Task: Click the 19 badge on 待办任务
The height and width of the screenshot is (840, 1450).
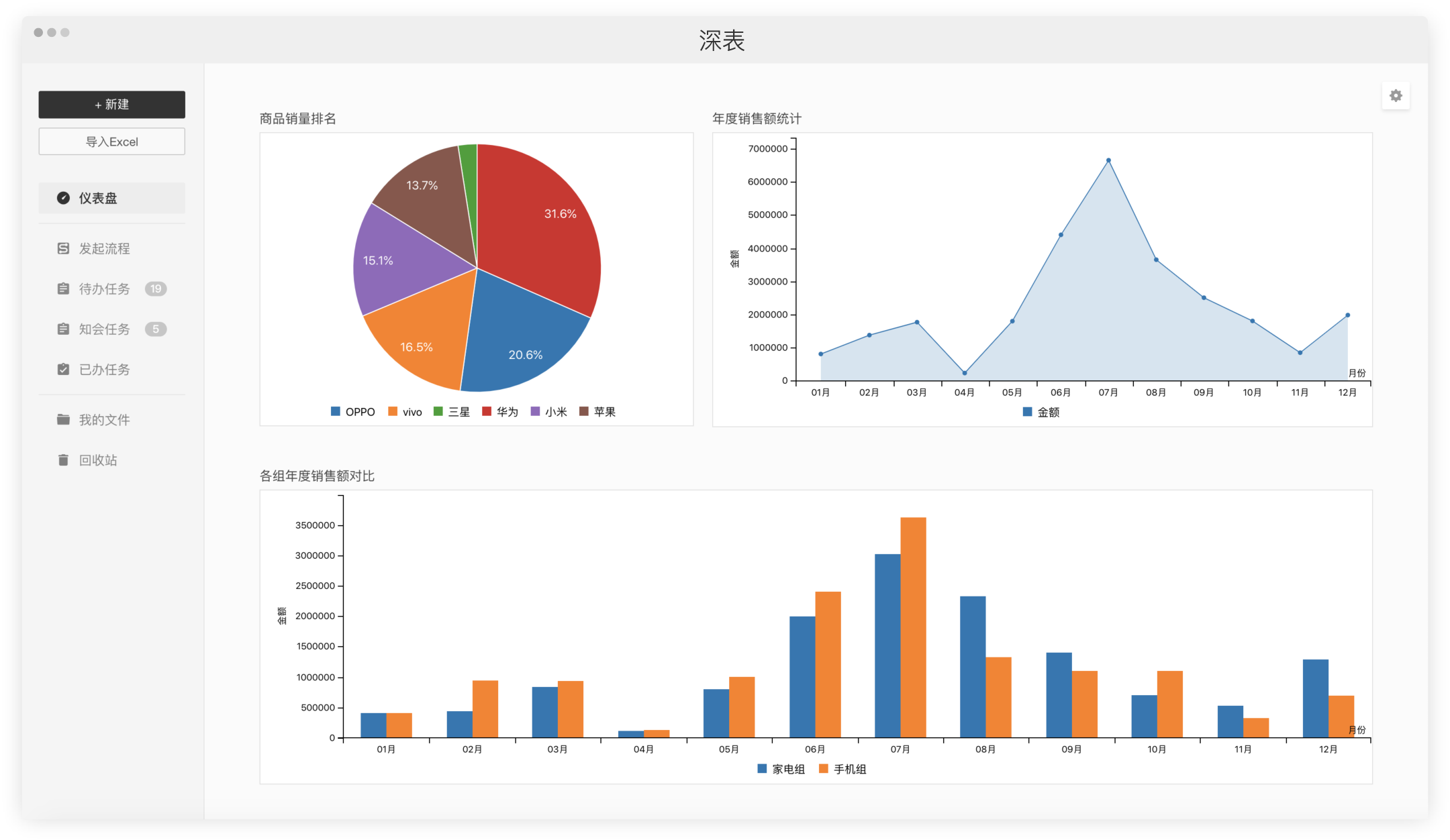Action: click(x=156, y=288)
